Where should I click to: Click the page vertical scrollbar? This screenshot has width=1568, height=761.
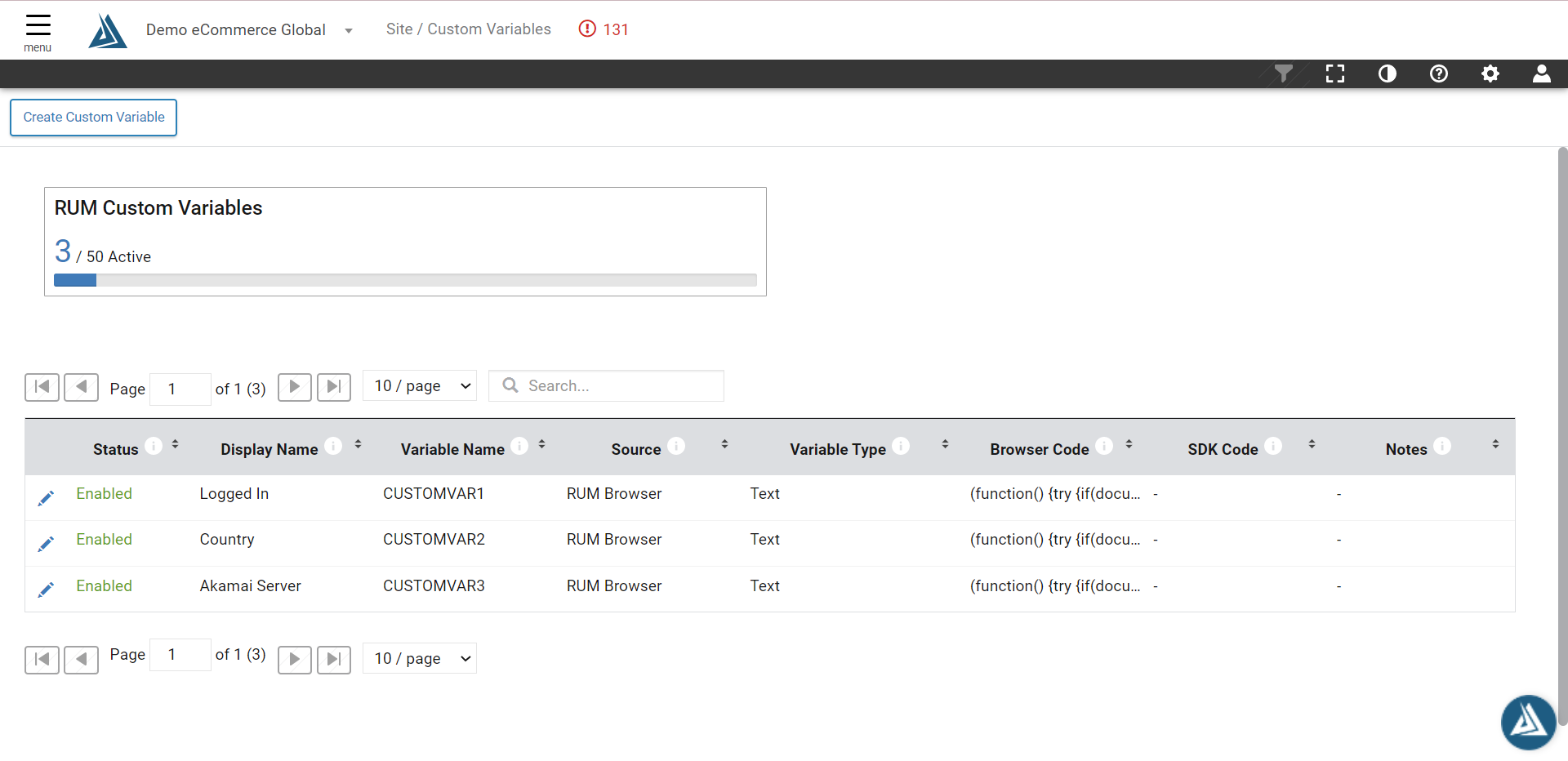[x=1562, y=436]
